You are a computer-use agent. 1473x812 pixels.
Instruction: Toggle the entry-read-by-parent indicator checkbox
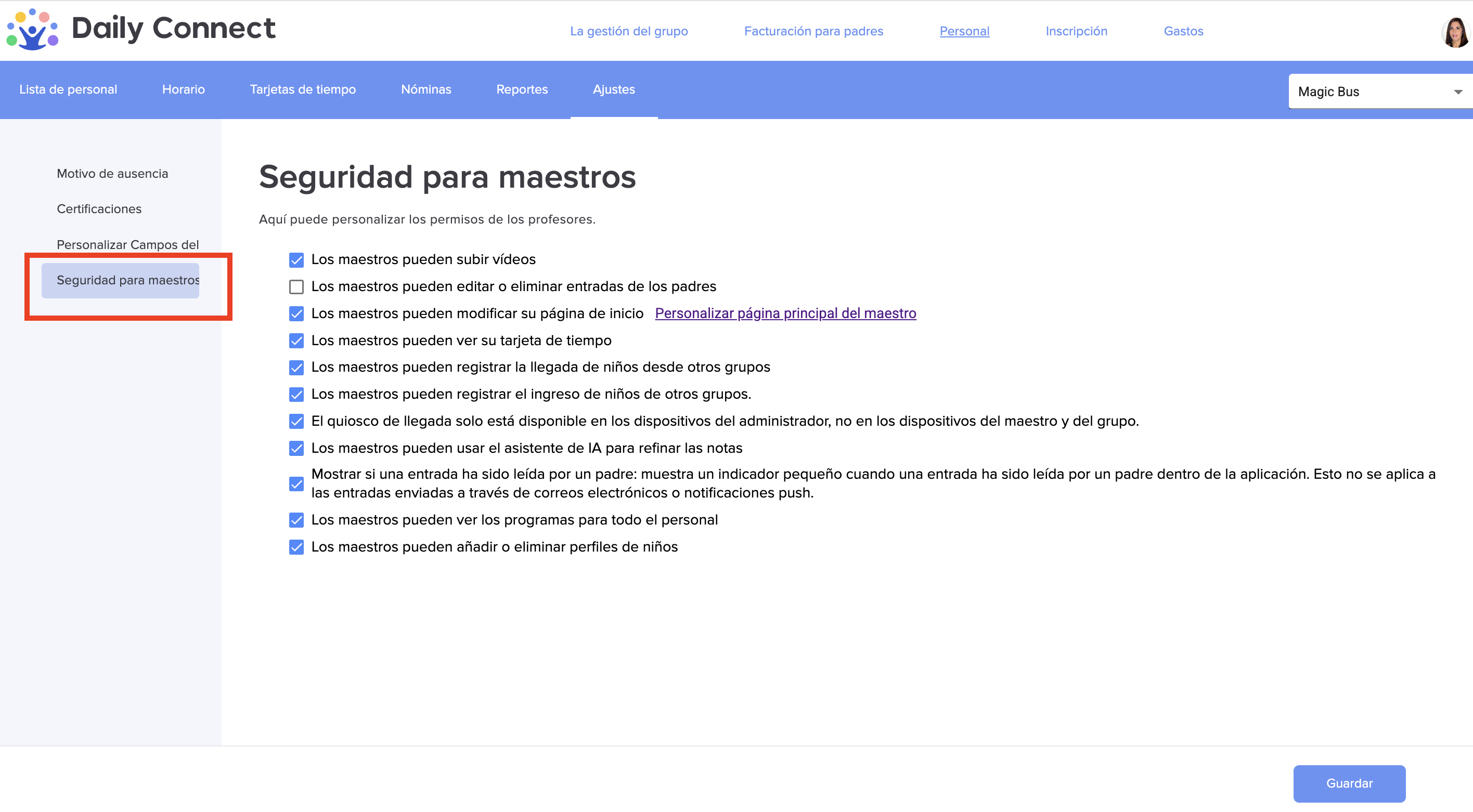(x=296, y=484)
